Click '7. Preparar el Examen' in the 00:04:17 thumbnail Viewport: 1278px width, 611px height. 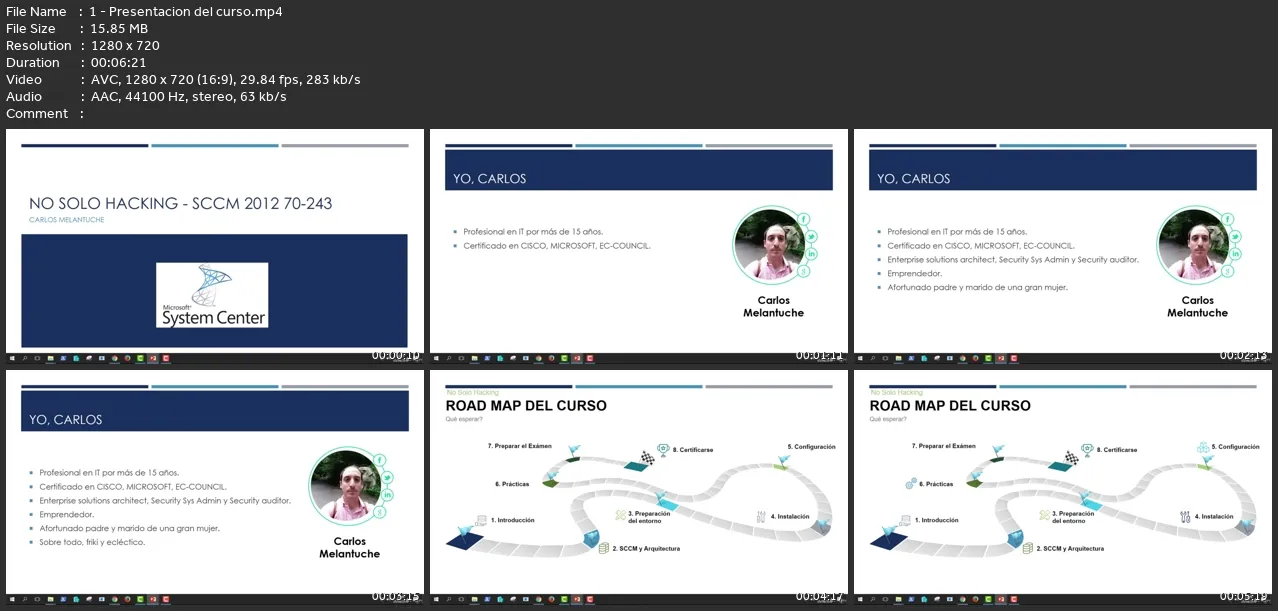pyautogui.click(x=519, y=446)
